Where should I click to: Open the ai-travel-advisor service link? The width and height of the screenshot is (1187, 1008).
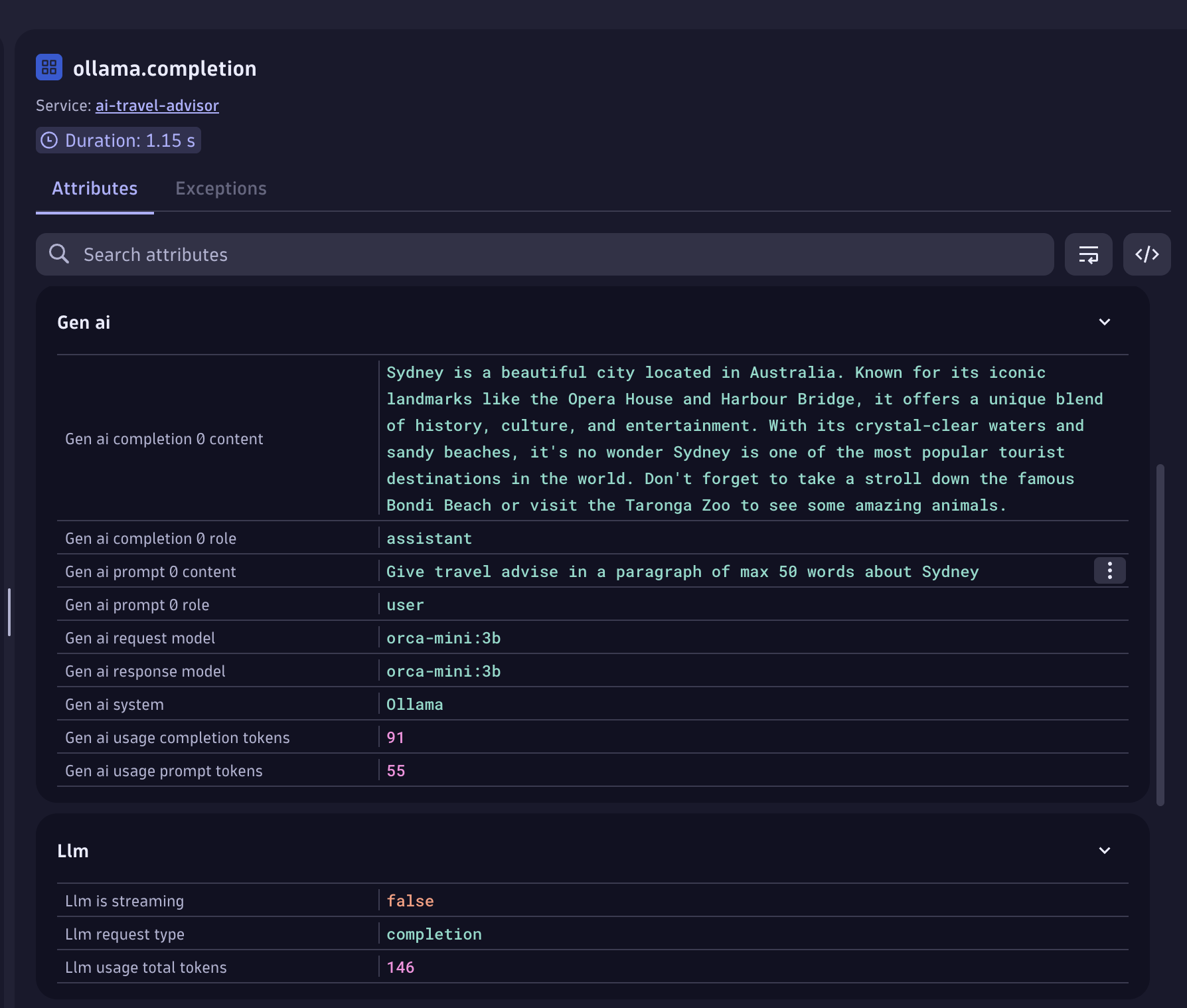coord(157,106)
